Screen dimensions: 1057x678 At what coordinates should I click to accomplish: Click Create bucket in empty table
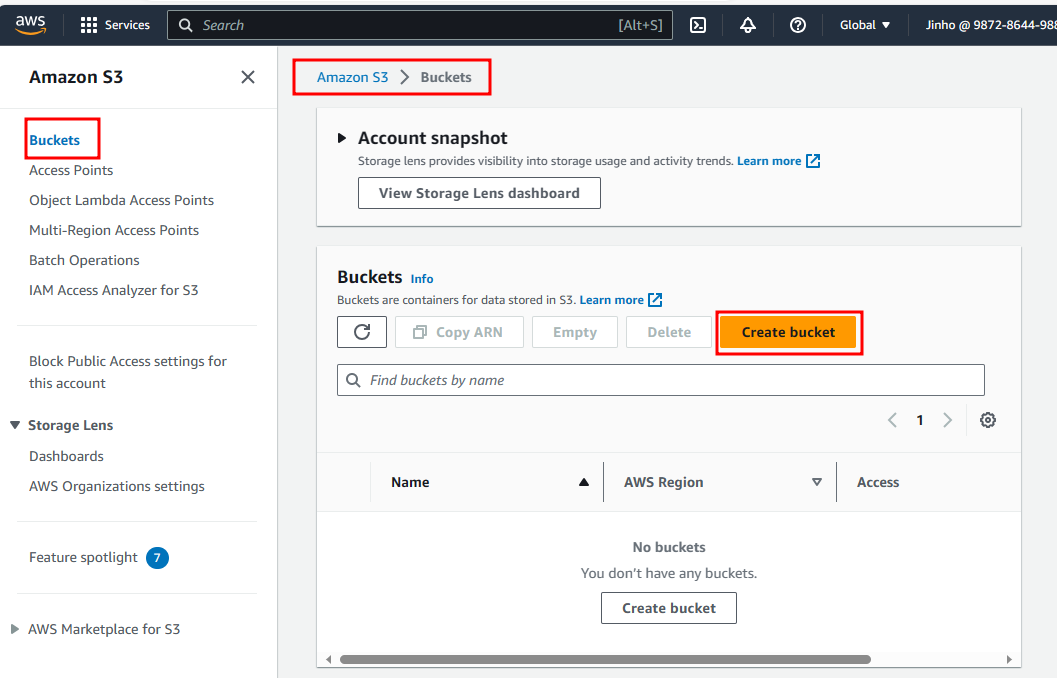click(669, 608)
